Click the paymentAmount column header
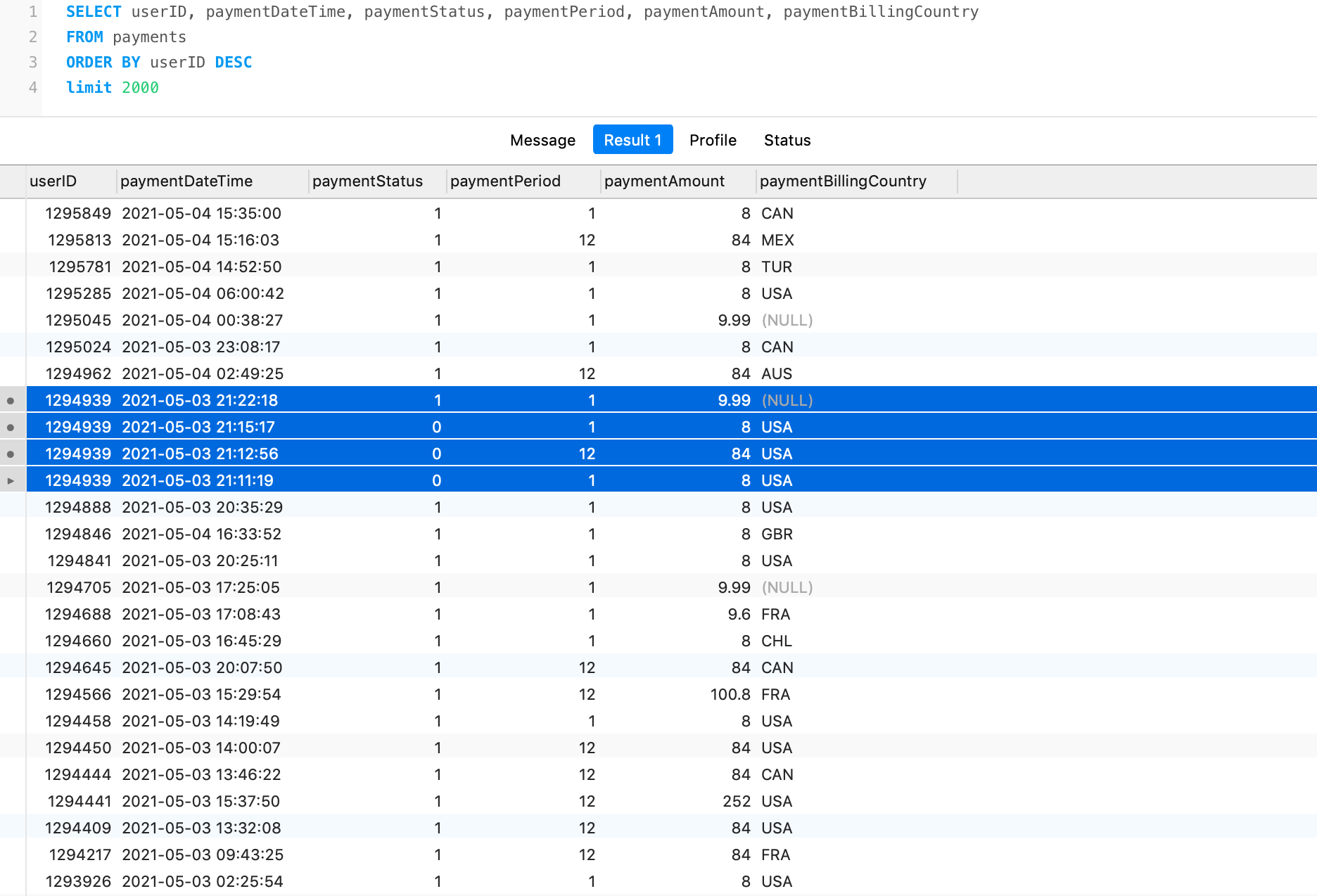 (x=678, y=181)
